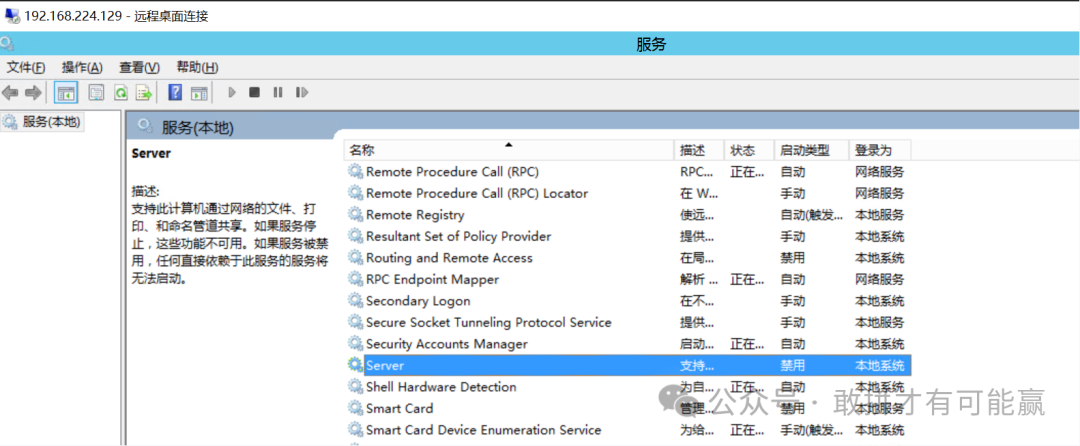Open the 文件(F) menu

[x=26, y=67]
